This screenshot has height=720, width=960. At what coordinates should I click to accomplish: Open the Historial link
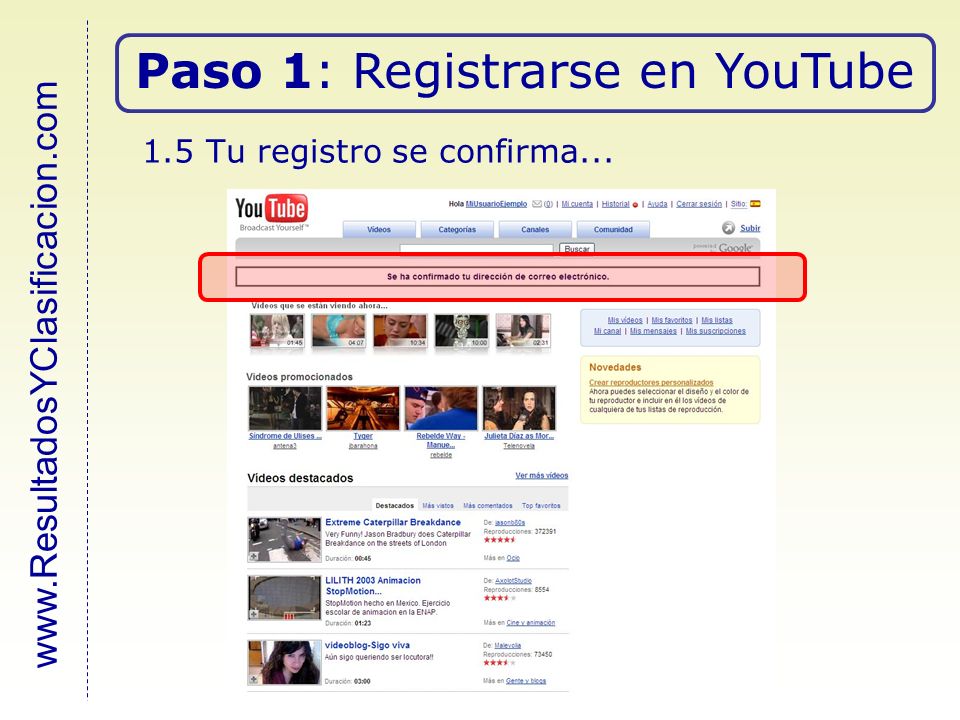615,204
